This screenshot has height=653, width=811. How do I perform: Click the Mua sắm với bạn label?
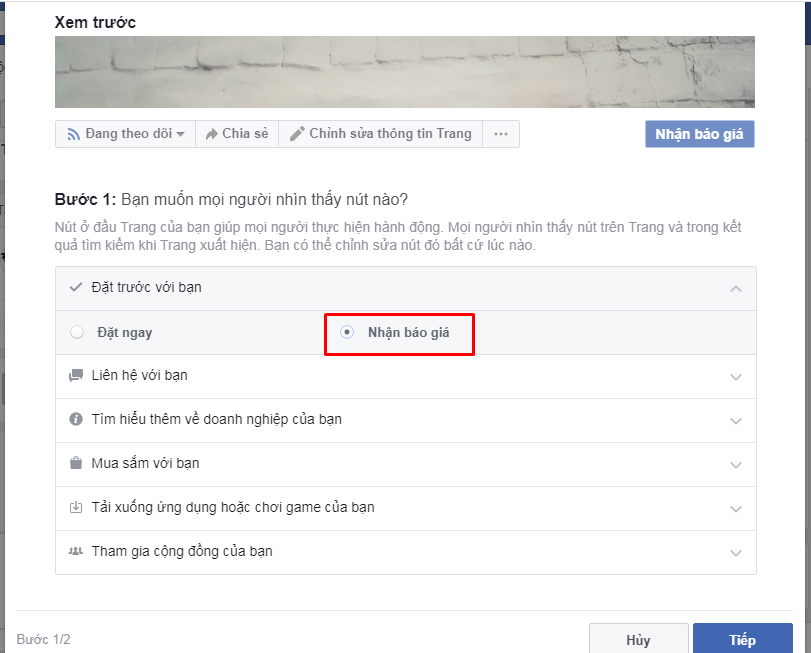(x=145, y=463)
